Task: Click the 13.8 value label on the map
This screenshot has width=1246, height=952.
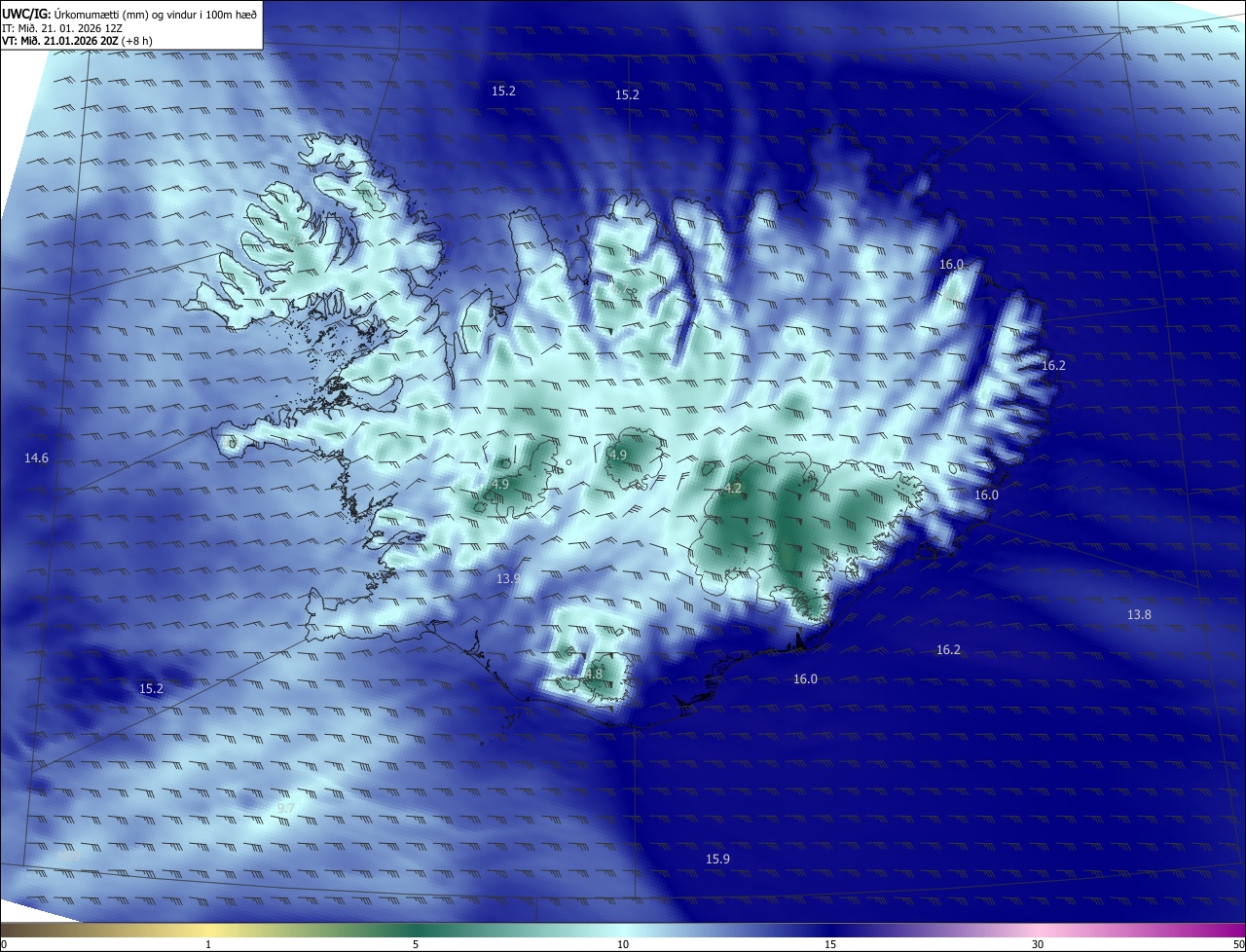Action: click(x=1139, y=614)
